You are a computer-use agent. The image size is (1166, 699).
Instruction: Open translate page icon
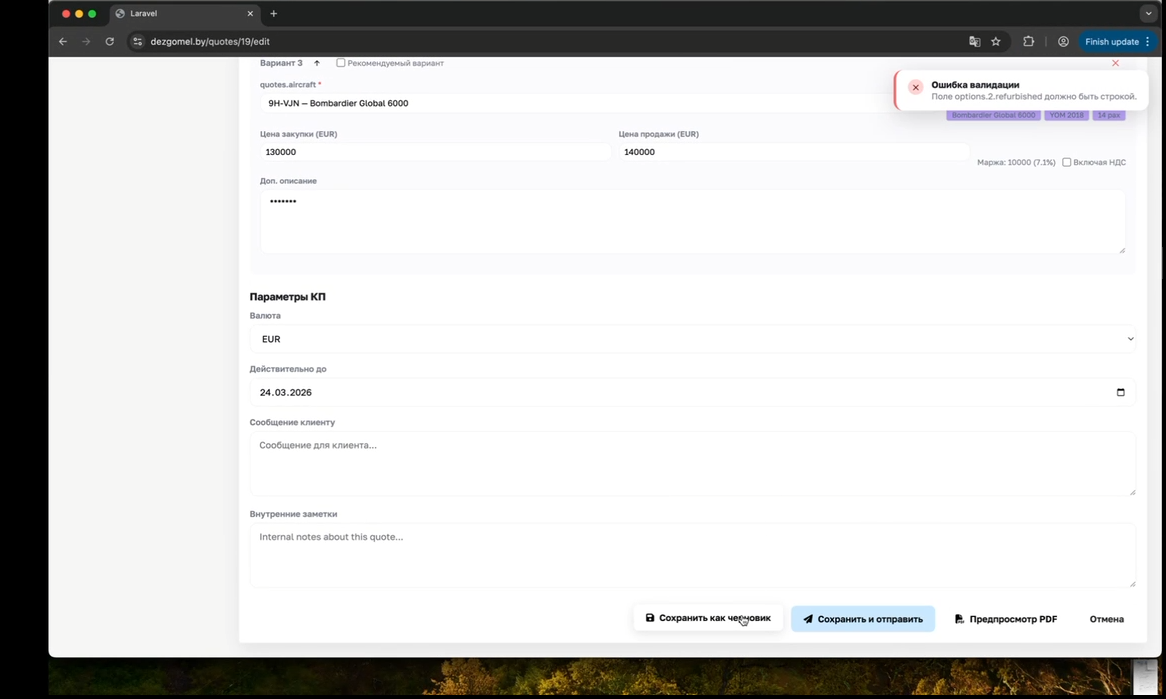click(x=974, y=42)
